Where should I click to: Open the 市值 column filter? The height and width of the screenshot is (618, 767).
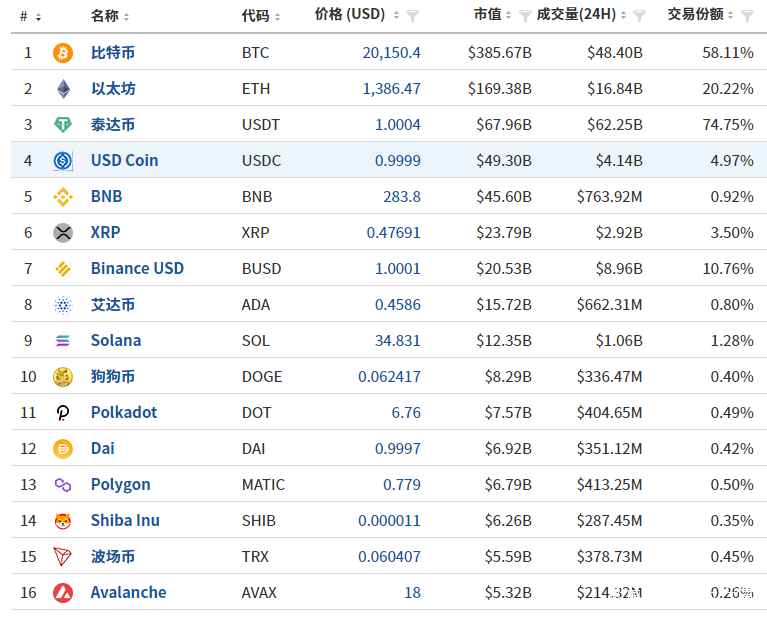pyautogui.click(x=524, y=16)
